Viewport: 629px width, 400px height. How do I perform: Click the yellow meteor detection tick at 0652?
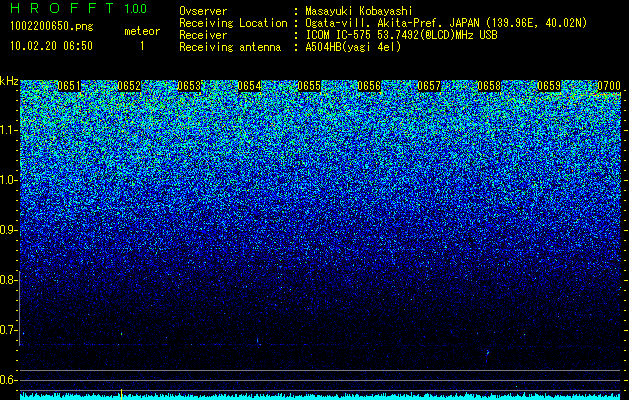point(122,394)
